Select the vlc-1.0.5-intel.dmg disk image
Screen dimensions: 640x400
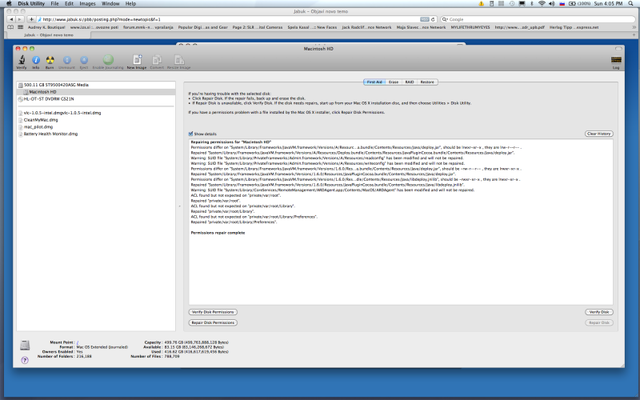[96, 113]
